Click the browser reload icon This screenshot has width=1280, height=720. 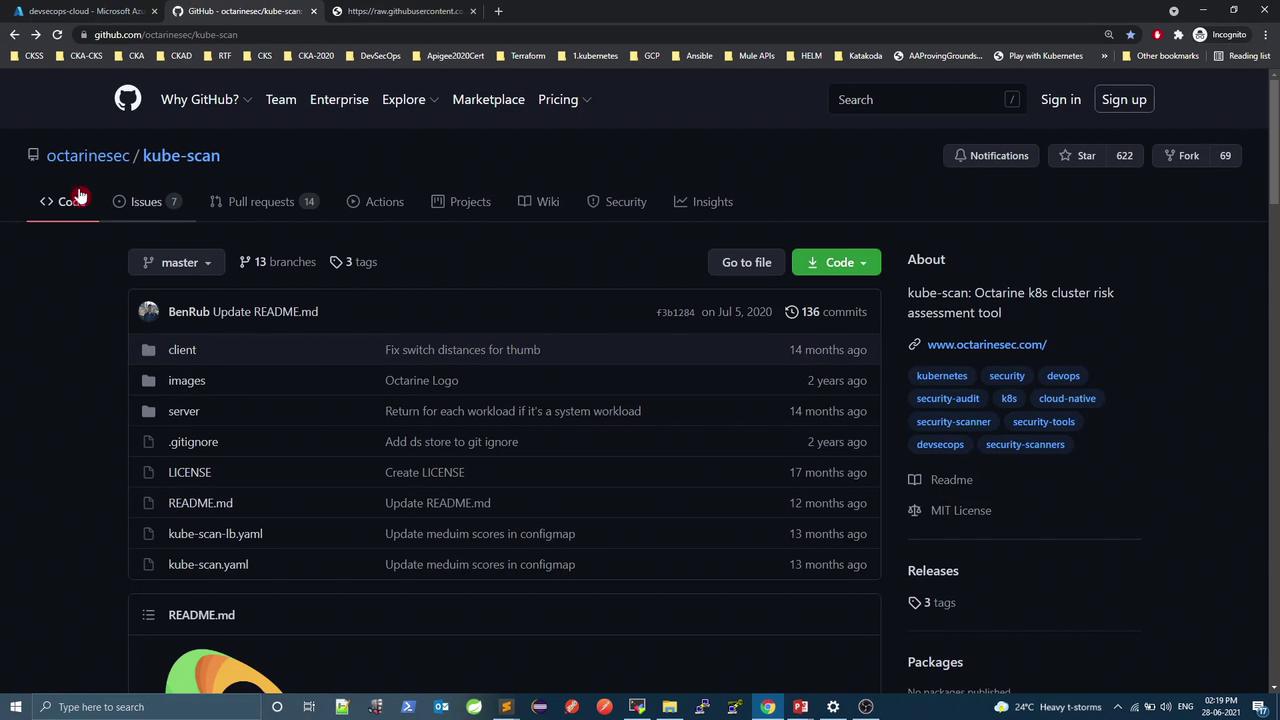[x=57, y=34]
